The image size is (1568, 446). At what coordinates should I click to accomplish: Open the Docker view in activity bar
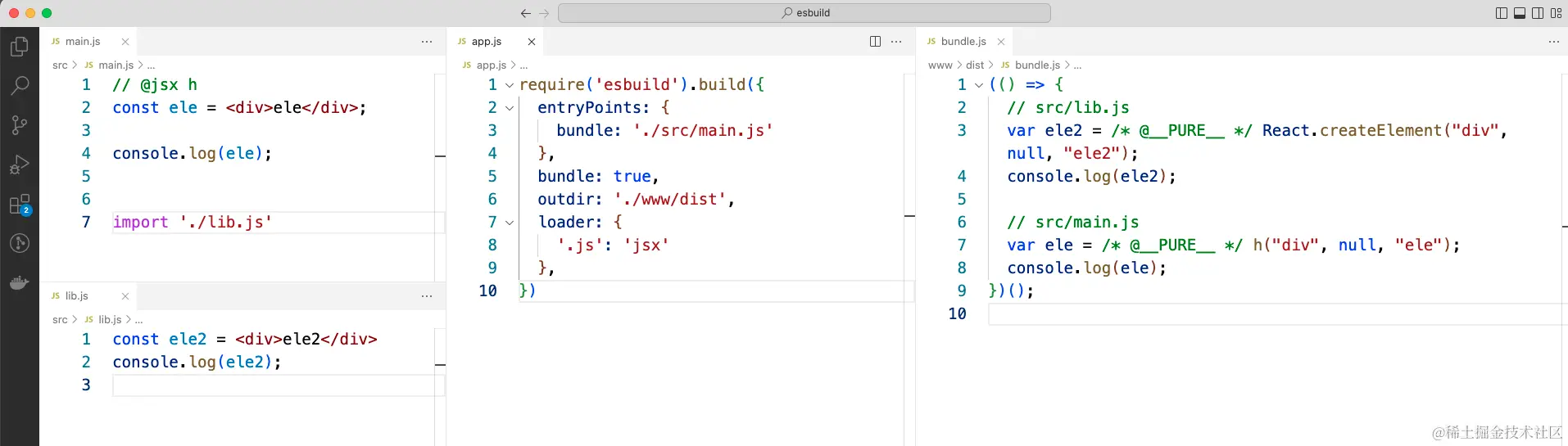(20, 283)
